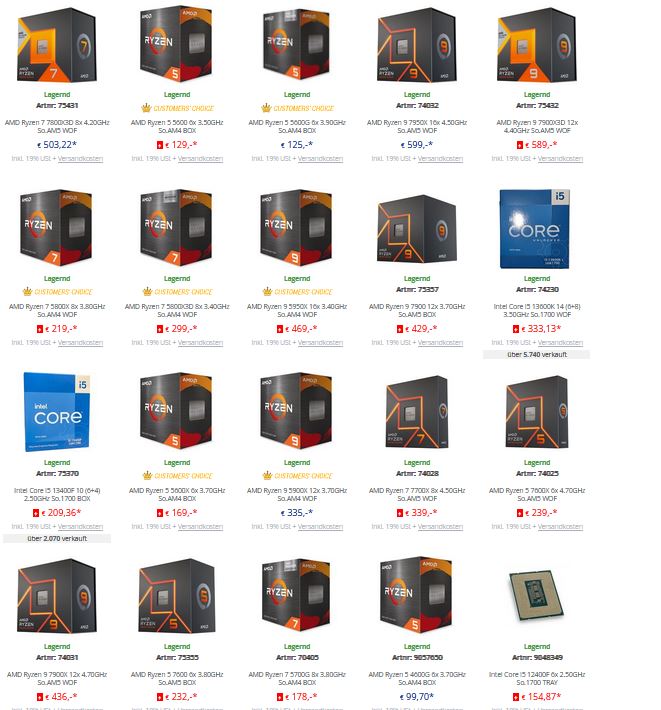661x710 pixels.
Task: Open the AMD Ryzen 9 7900 box image
Action: tap(417, 229)
